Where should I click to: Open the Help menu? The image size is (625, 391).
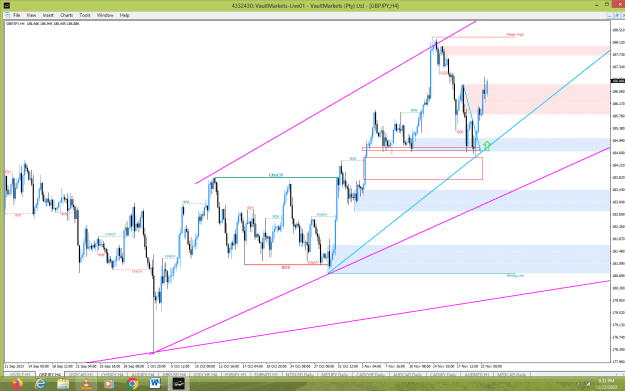click(124, 15)
